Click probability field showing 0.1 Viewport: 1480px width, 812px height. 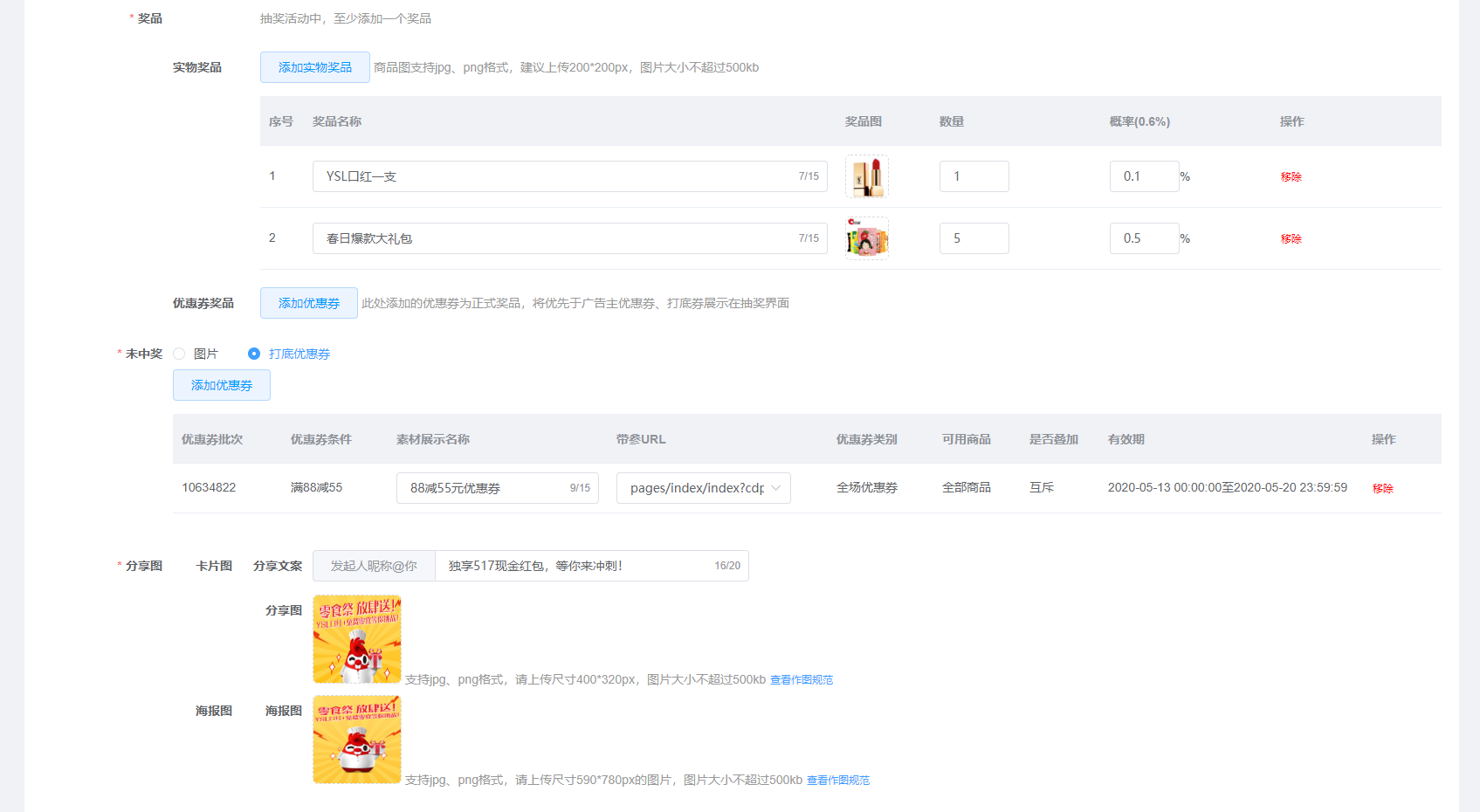[1144, 176]
